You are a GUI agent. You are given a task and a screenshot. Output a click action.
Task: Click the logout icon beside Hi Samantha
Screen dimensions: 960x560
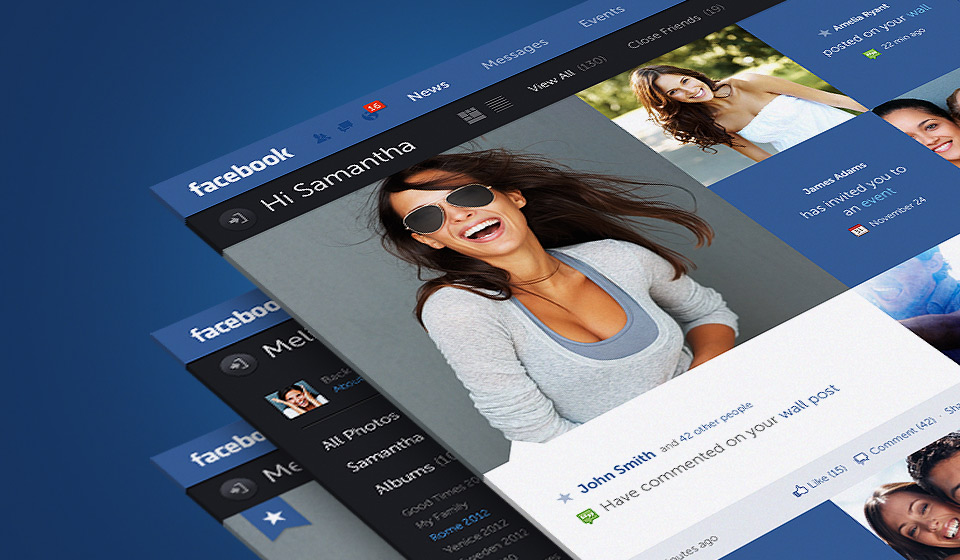pyautogui.click(x=238, y=218)
